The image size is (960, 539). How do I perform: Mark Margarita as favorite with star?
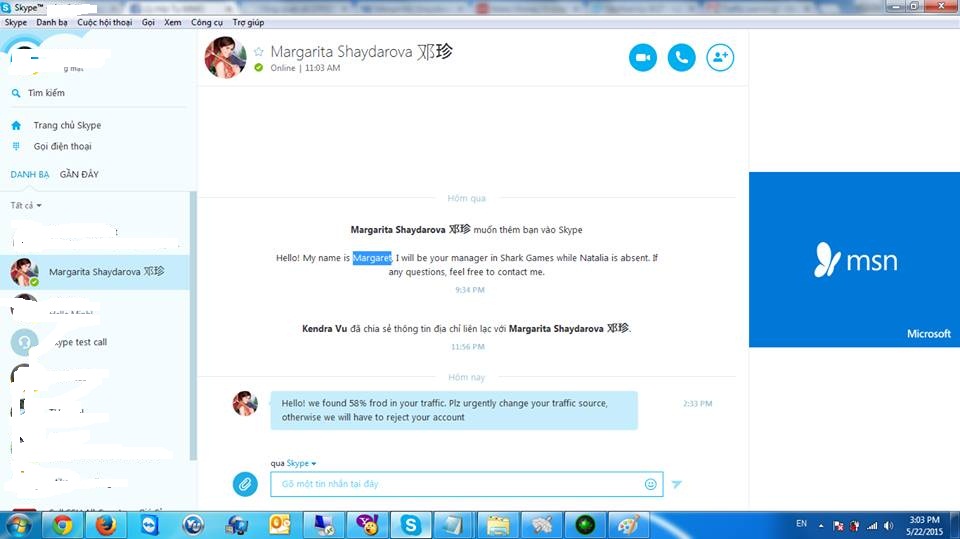(259, 51)
